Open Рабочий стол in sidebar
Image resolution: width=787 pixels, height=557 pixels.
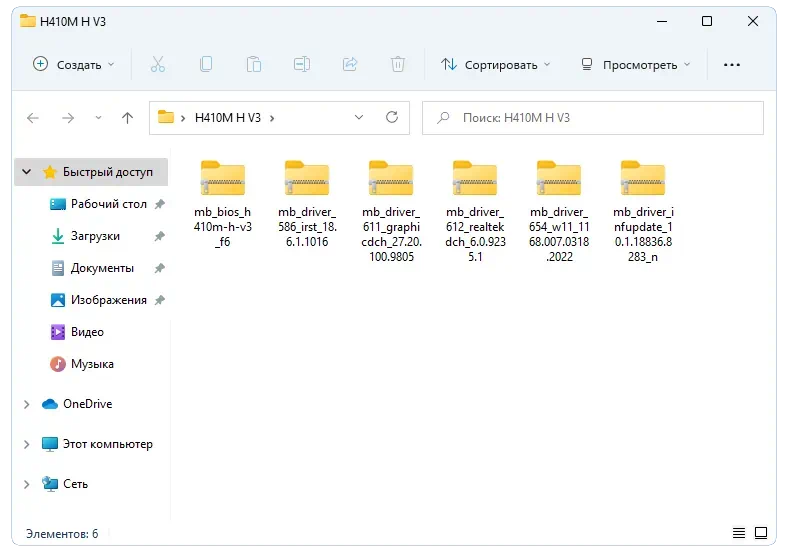coord(108,204)
